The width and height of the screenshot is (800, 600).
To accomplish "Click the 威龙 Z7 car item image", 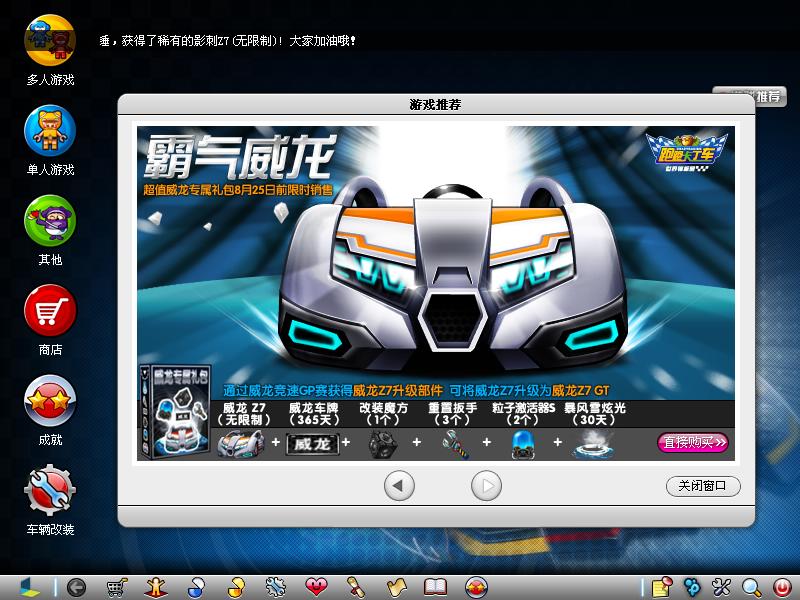I will [x=241, y=443].
